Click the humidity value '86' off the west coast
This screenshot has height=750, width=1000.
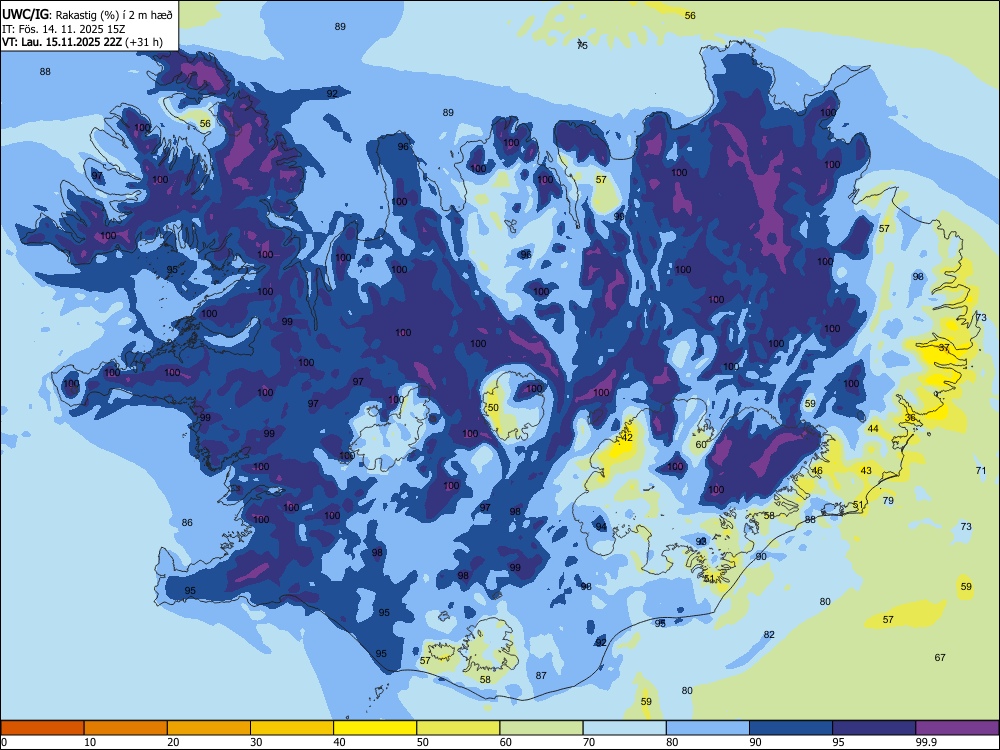pos(187,523)
